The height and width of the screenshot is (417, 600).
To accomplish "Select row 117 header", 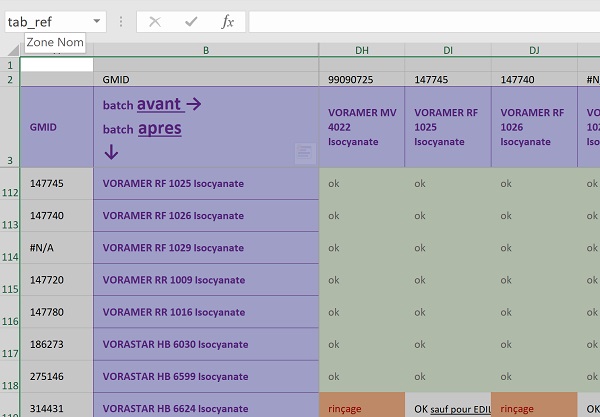I will pos(10,344).
